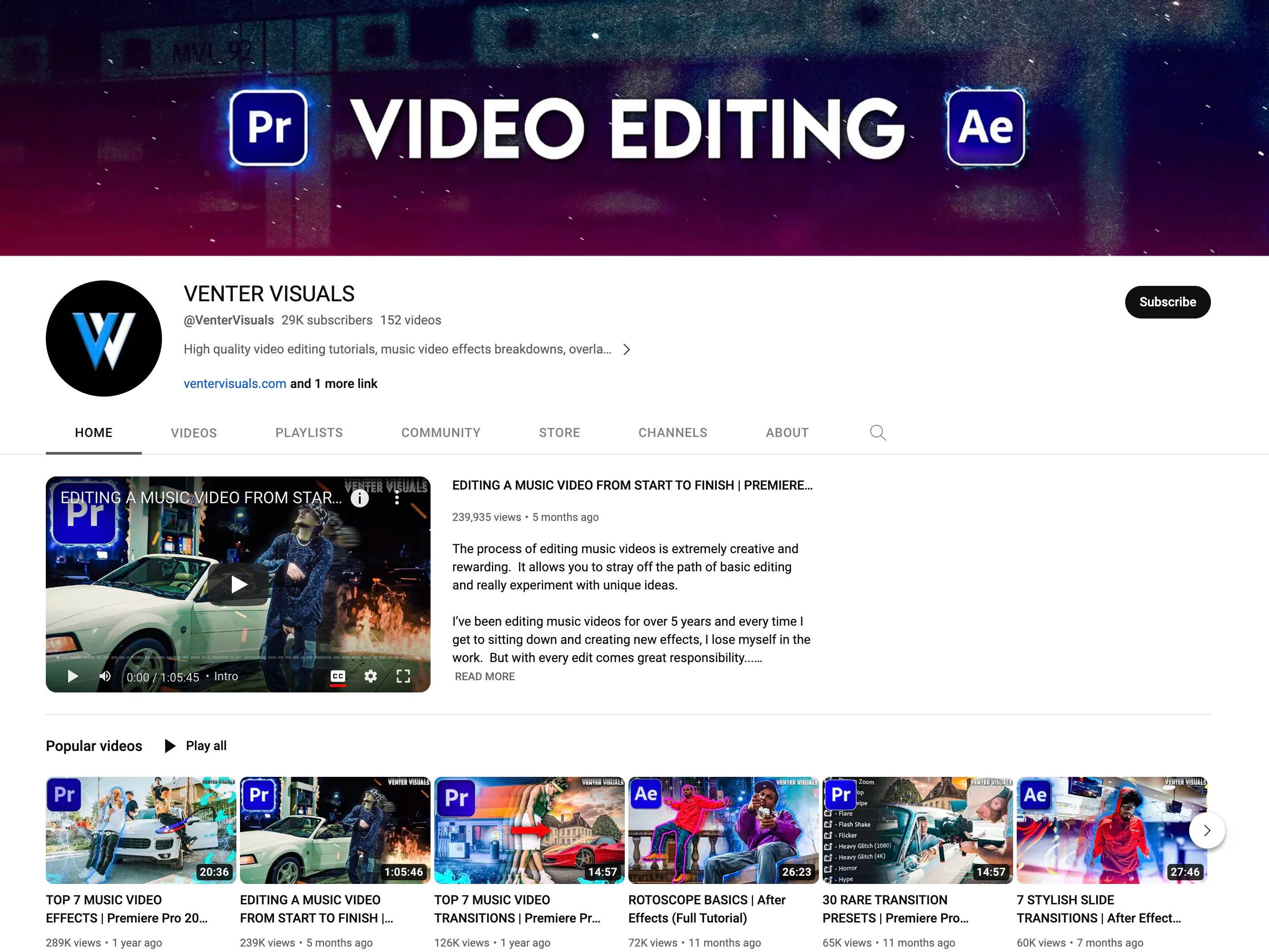Open the ventervisuals.com link
Viewport: 1269px width, 952px height.
pyautogui.click(x=235, y=384)
